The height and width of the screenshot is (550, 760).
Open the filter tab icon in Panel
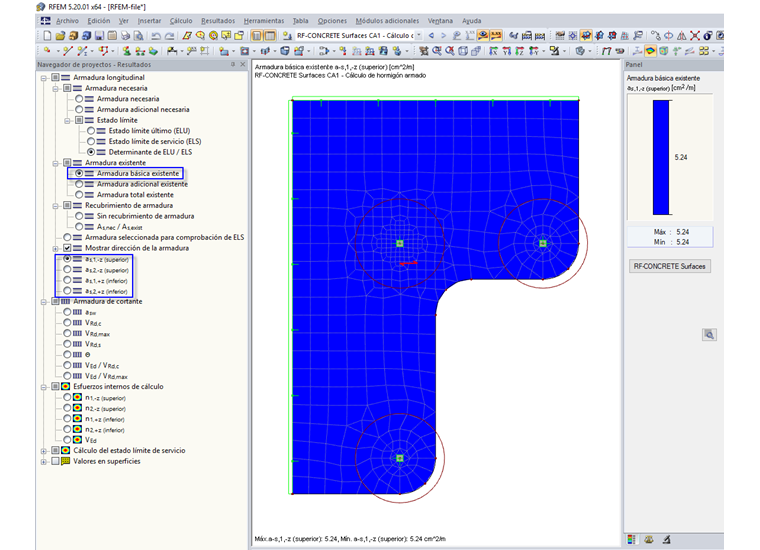[666, 539]
